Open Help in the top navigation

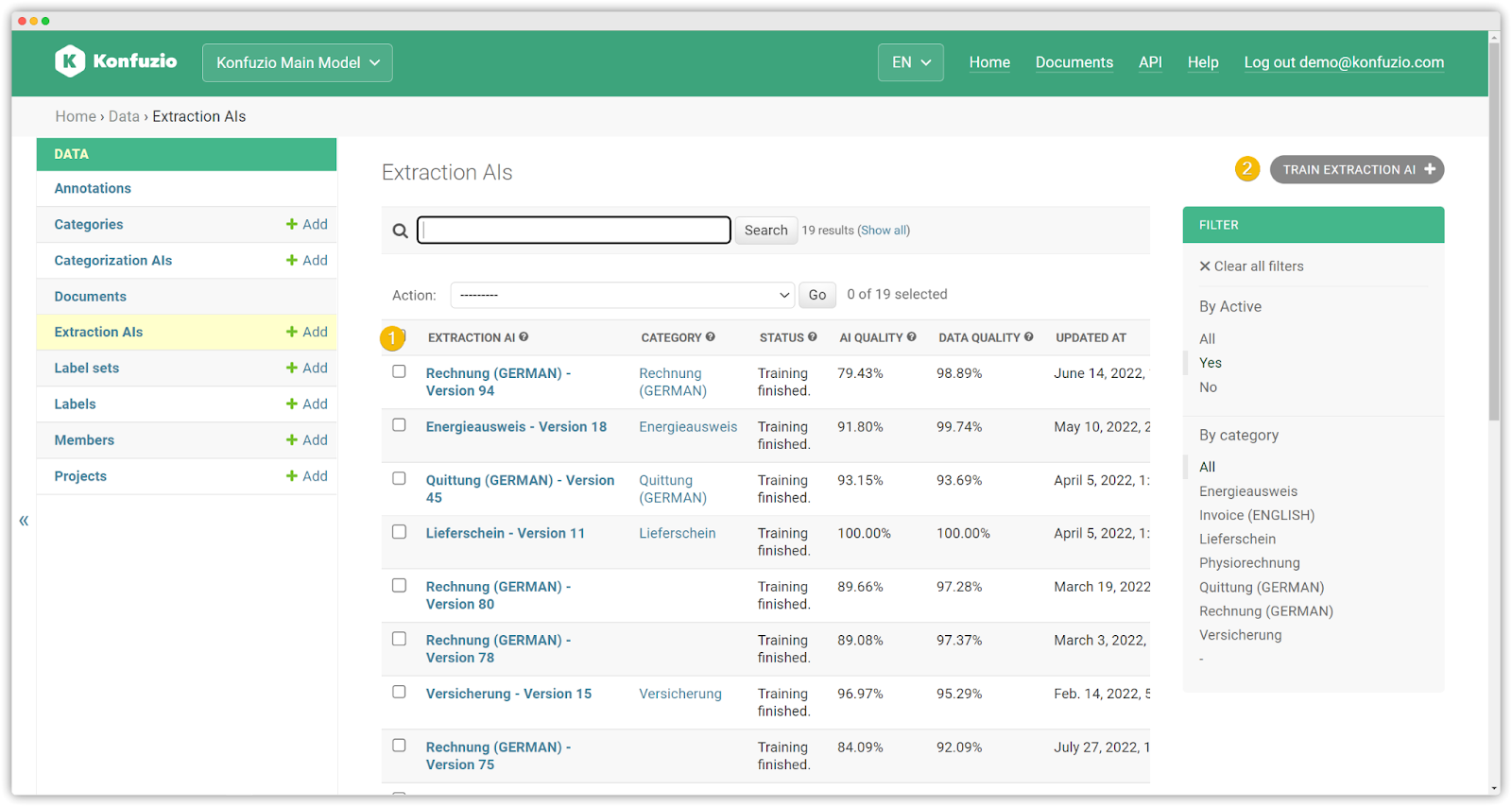point(1203,62)
